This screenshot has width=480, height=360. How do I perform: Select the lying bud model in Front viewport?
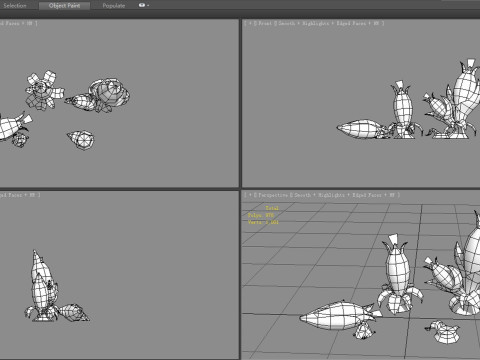(362, 130)
